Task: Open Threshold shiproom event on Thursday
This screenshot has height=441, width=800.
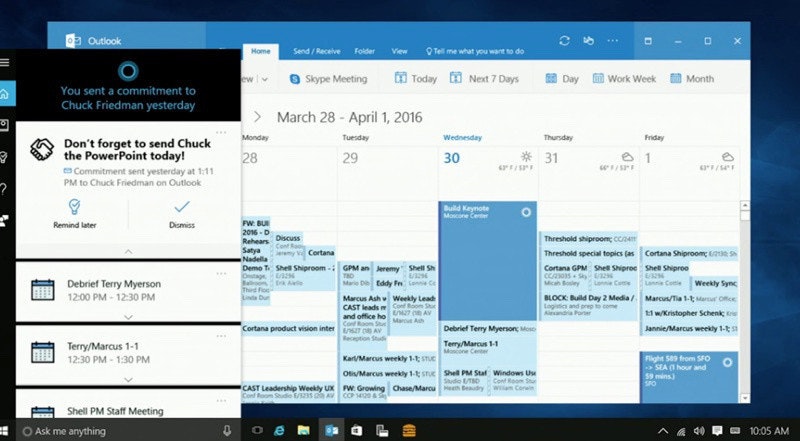Action: click(x=589, y=239)
